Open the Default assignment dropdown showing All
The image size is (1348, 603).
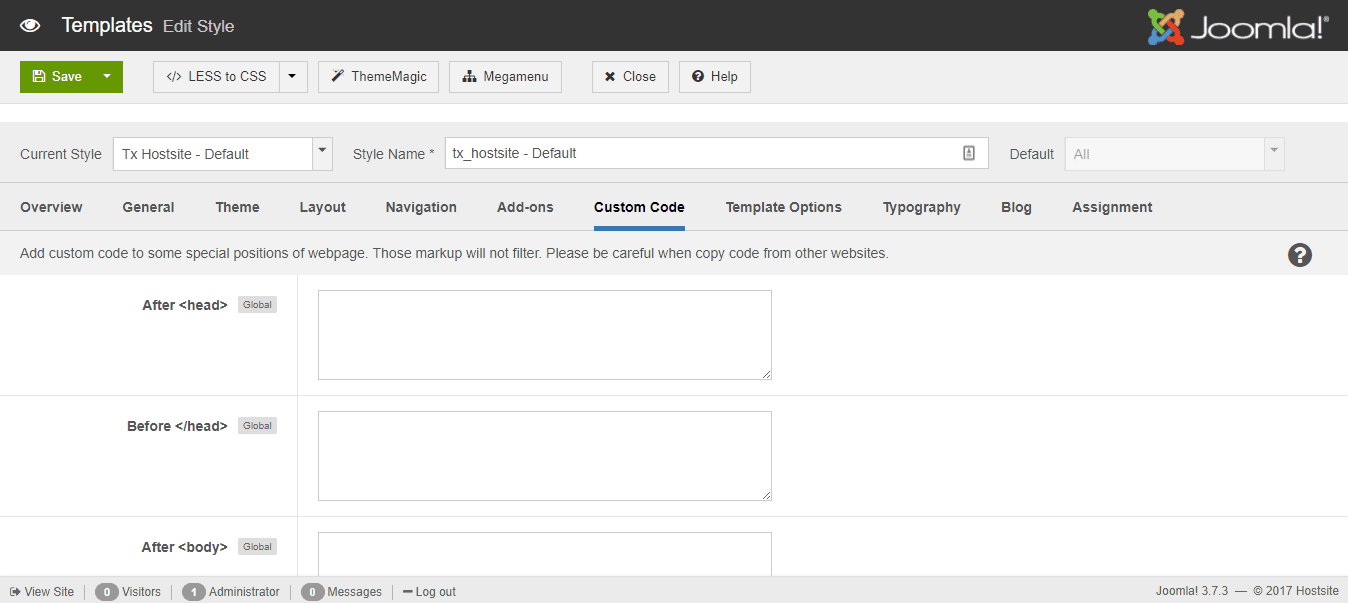[x=1272, y=153]
